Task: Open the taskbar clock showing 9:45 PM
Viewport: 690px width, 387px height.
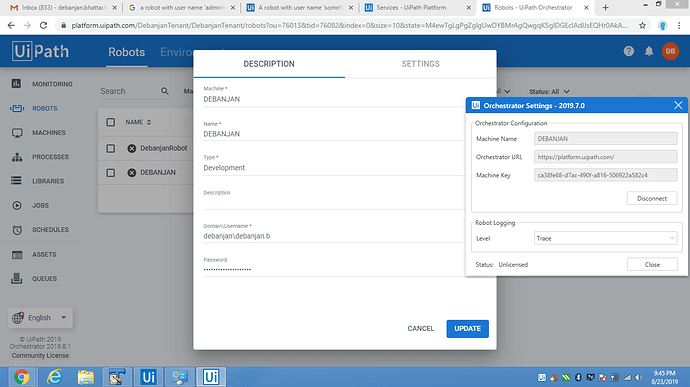Action: point(664,377)
